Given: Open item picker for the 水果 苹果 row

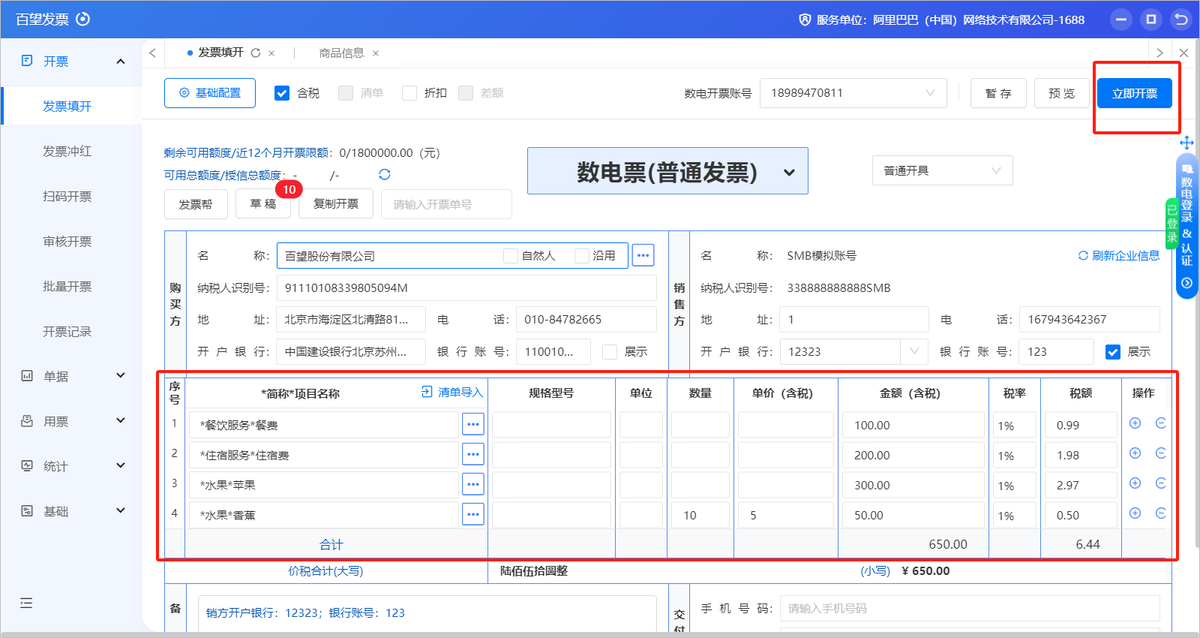Looking at the screenshot, I should pyautogui.click(x=473, y=485).
